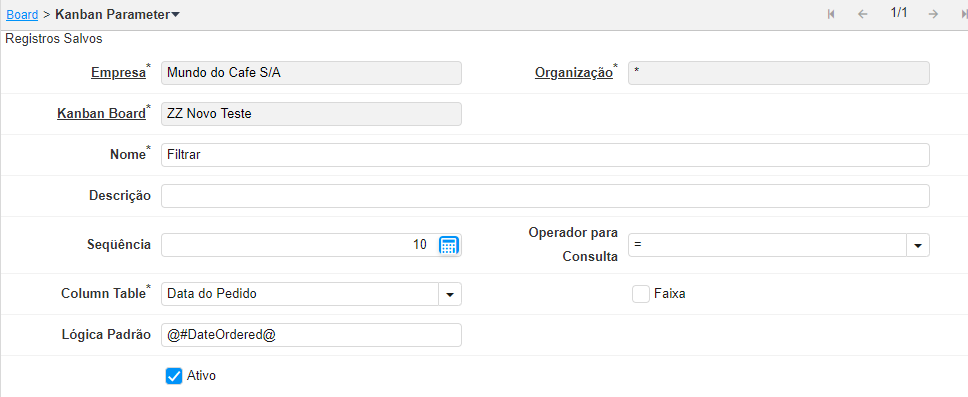
Task: Click the Nome field label
Action: point(128,154)
